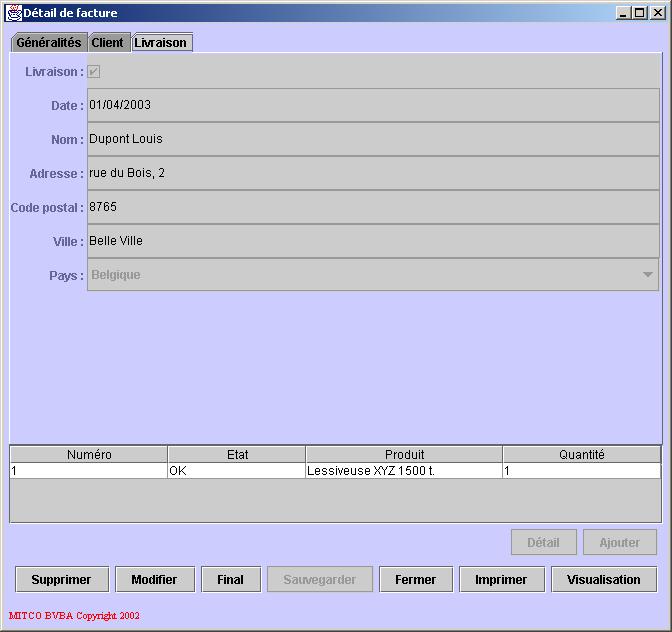This screenshot has width=672, height=632.
Task: Click the Final button
Action: point(231,579)
